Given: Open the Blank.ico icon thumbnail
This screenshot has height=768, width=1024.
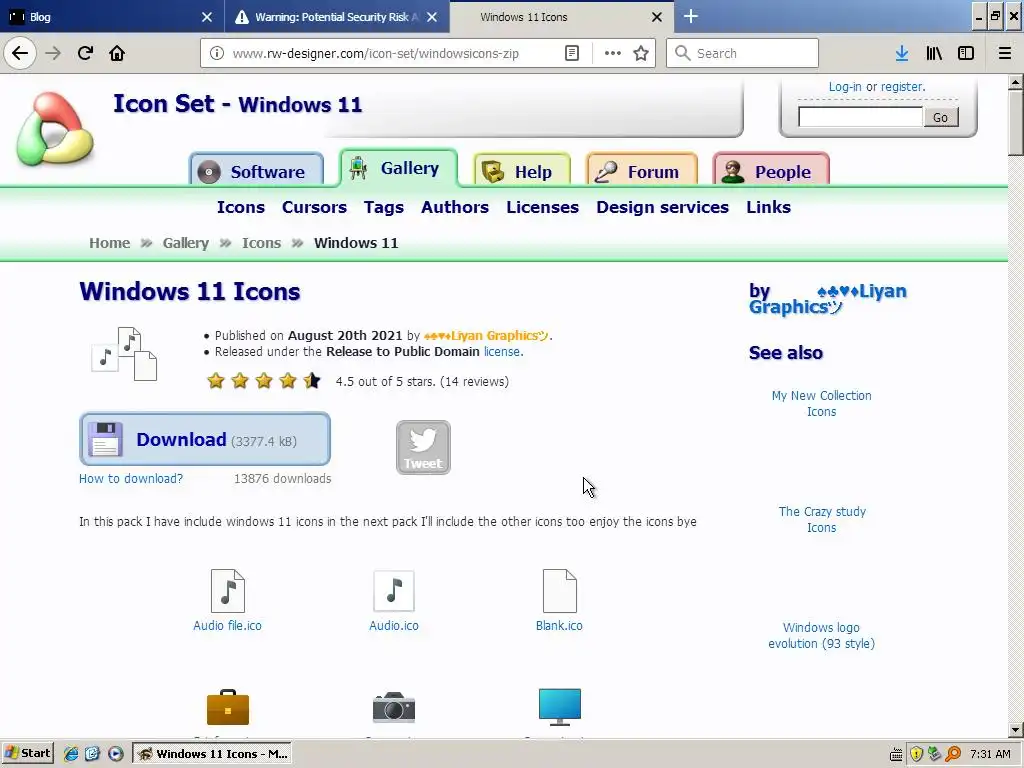Looking at the screenshot, I should tap(560, 591).
